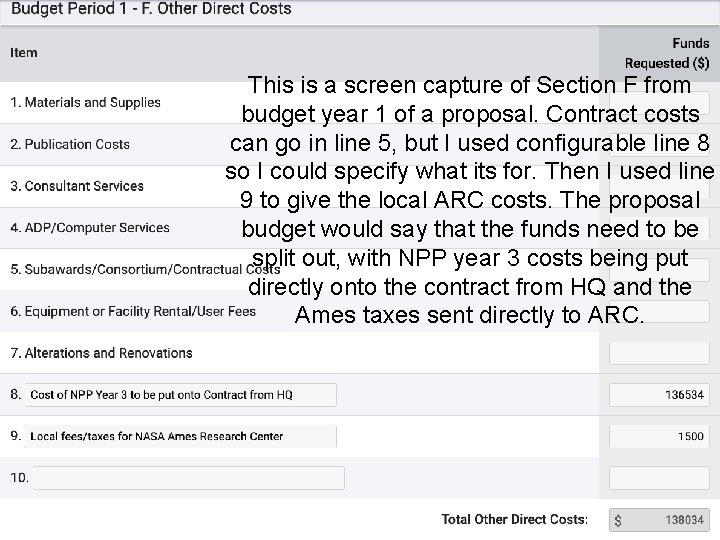Focus the empty line 10 description field

click(186, 478)
